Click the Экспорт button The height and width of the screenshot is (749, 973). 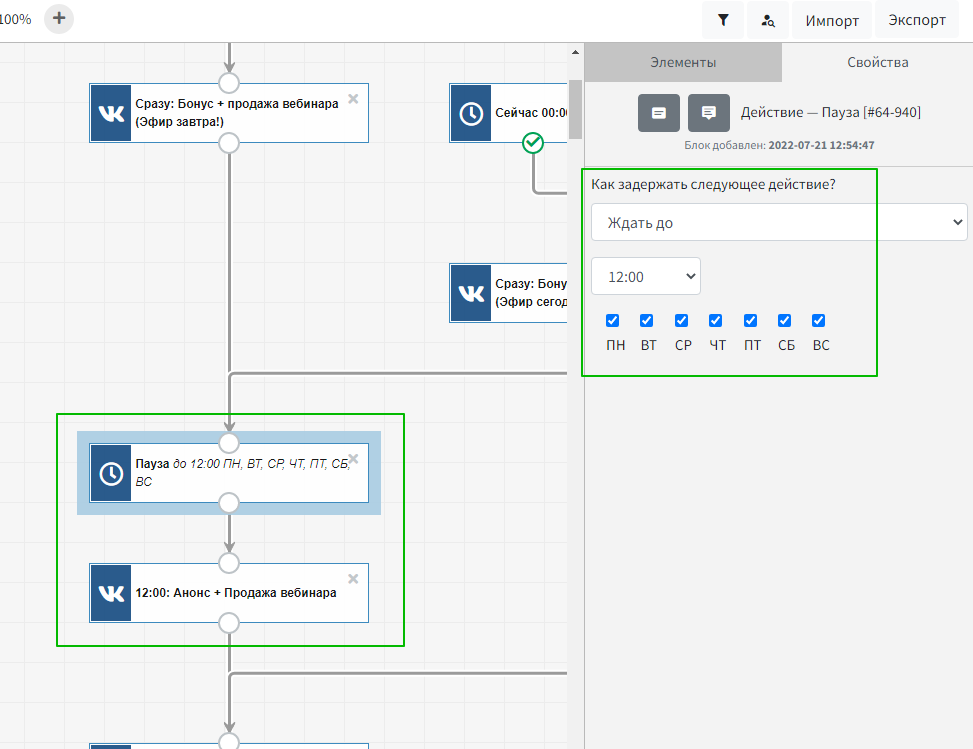[x=917, y=20]
